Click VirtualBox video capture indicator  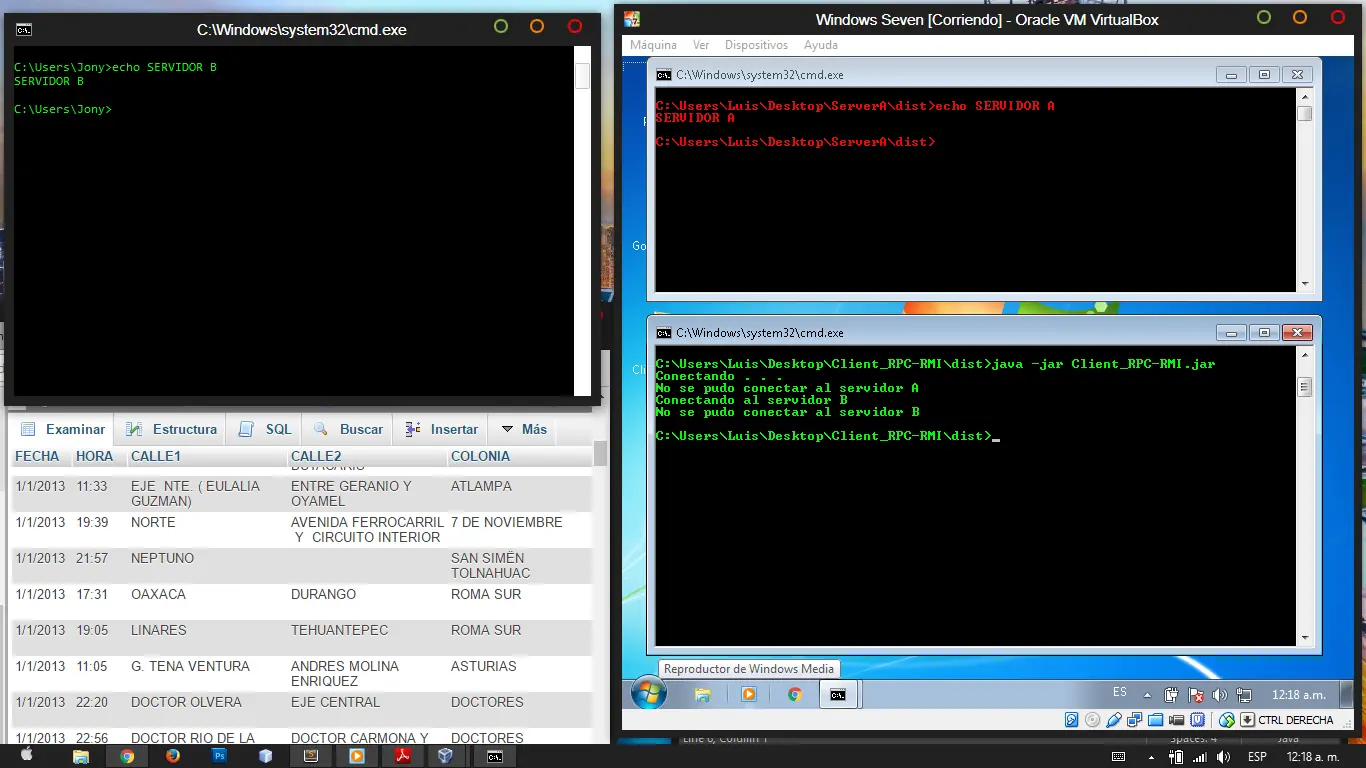coord(1176,720)
